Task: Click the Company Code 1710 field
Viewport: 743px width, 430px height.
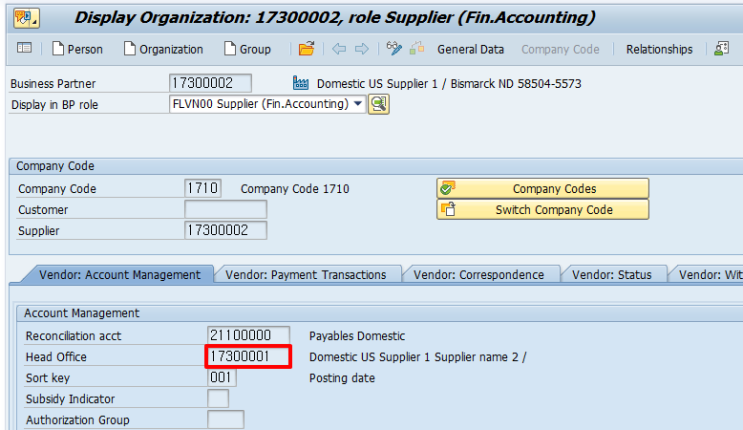Action: 203,188
